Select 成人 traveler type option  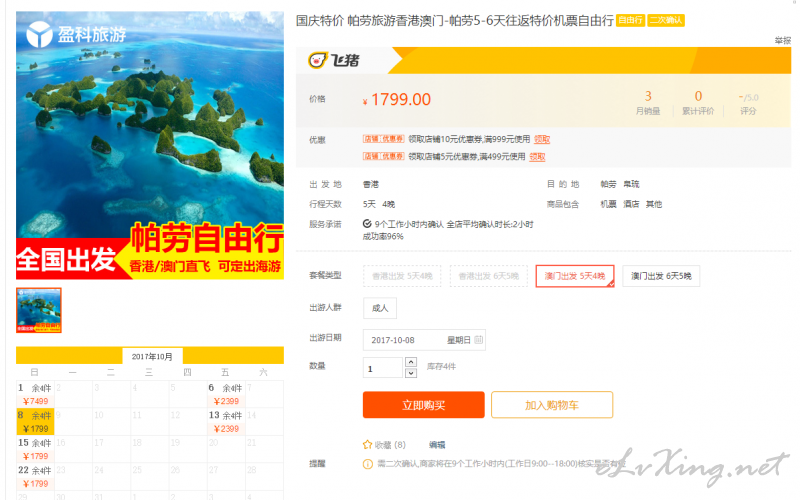click(380, 308)
